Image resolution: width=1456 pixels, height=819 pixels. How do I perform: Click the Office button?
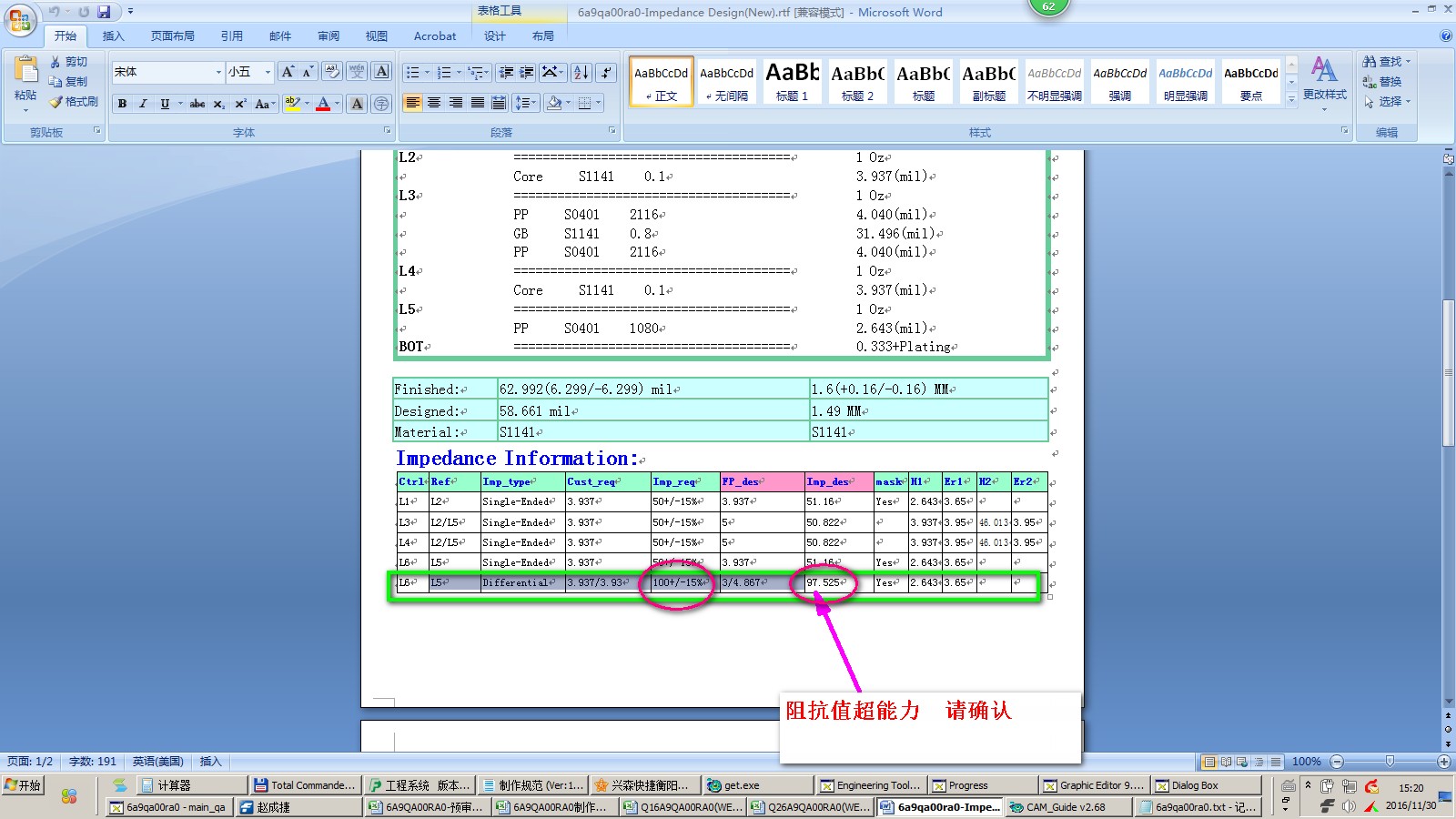pyautogui.click(x=20, y=20)
